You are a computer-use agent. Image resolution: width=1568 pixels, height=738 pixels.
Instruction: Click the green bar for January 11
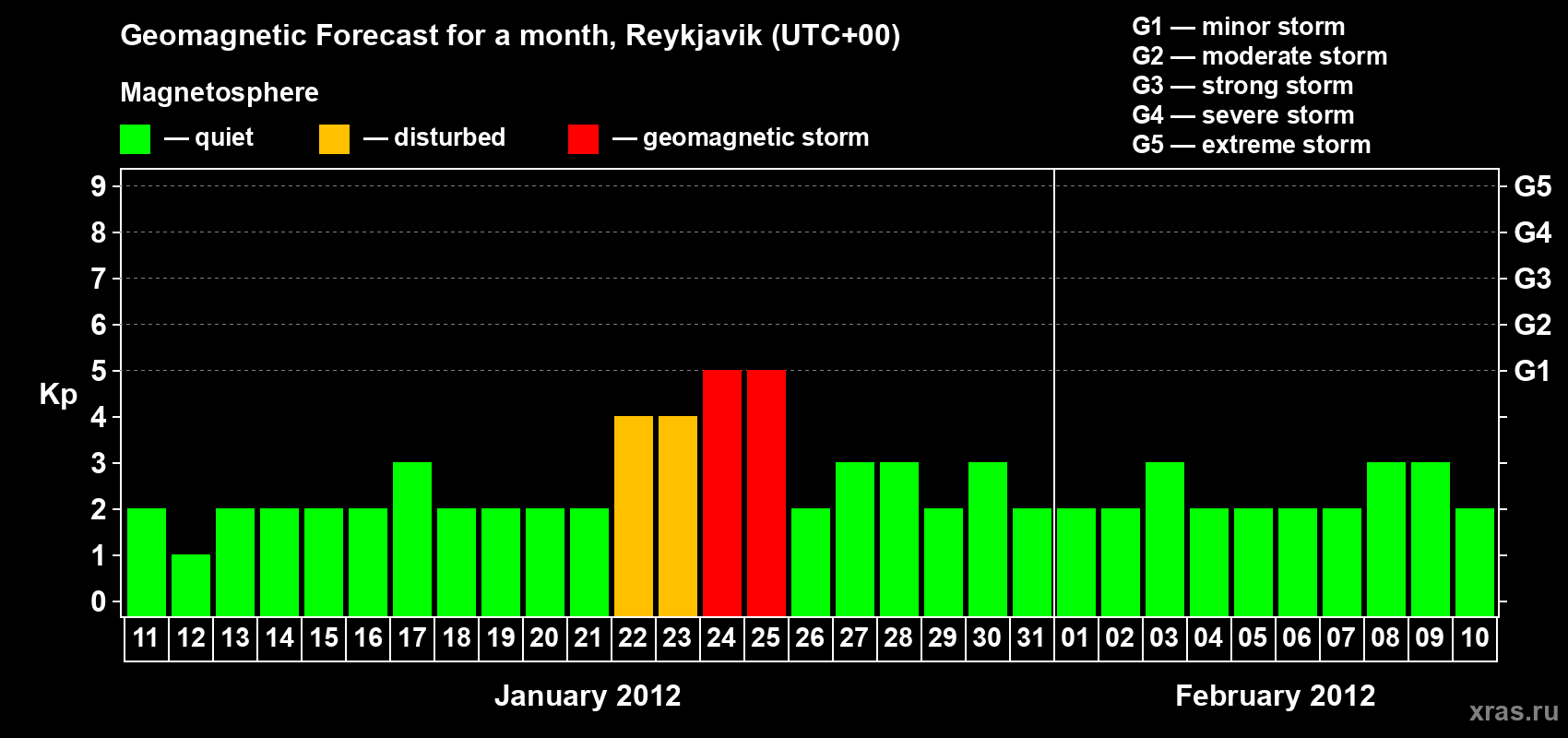coord(147,562)
